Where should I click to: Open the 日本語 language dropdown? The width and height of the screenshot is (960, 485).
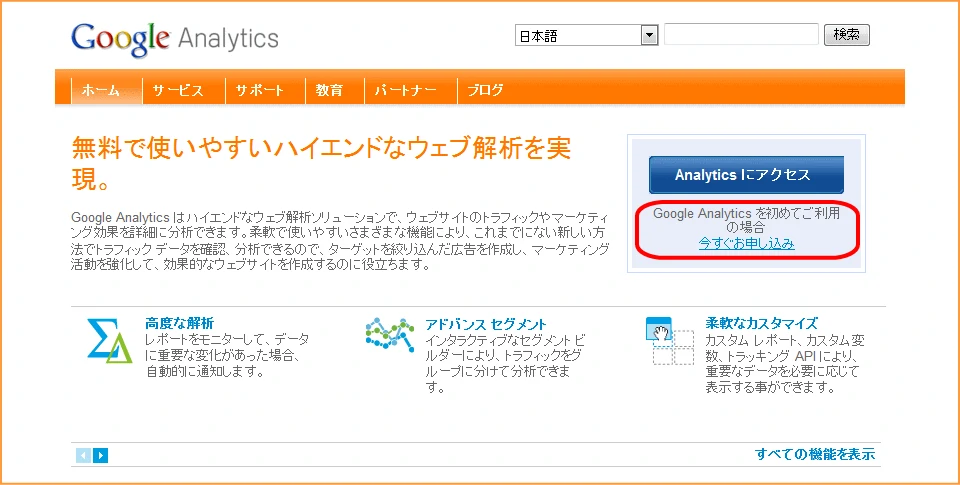[586, 36]
